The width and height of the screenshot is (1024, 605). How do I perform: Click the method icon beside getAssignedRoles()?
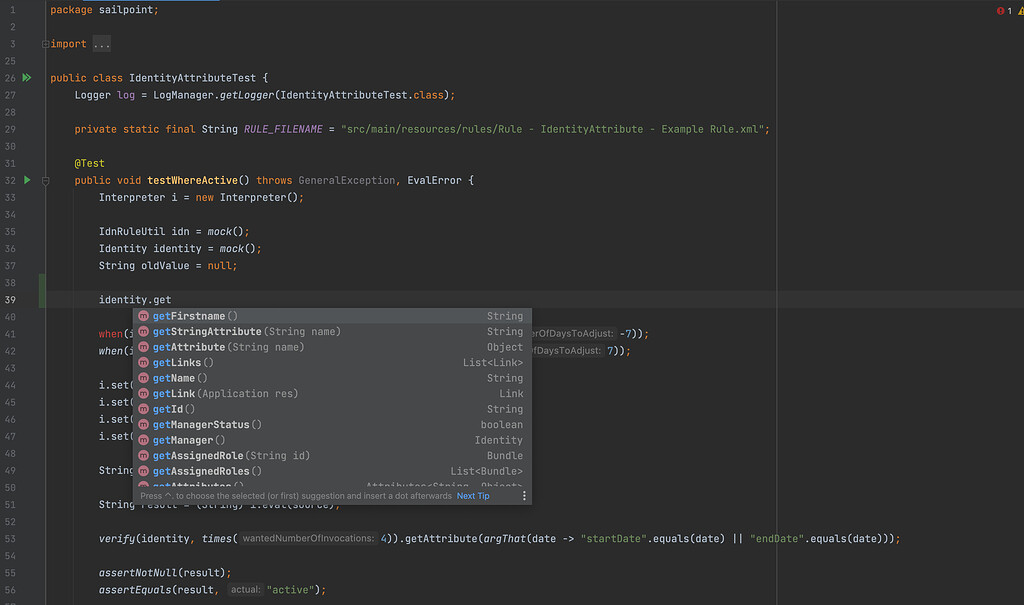point(145,471)
